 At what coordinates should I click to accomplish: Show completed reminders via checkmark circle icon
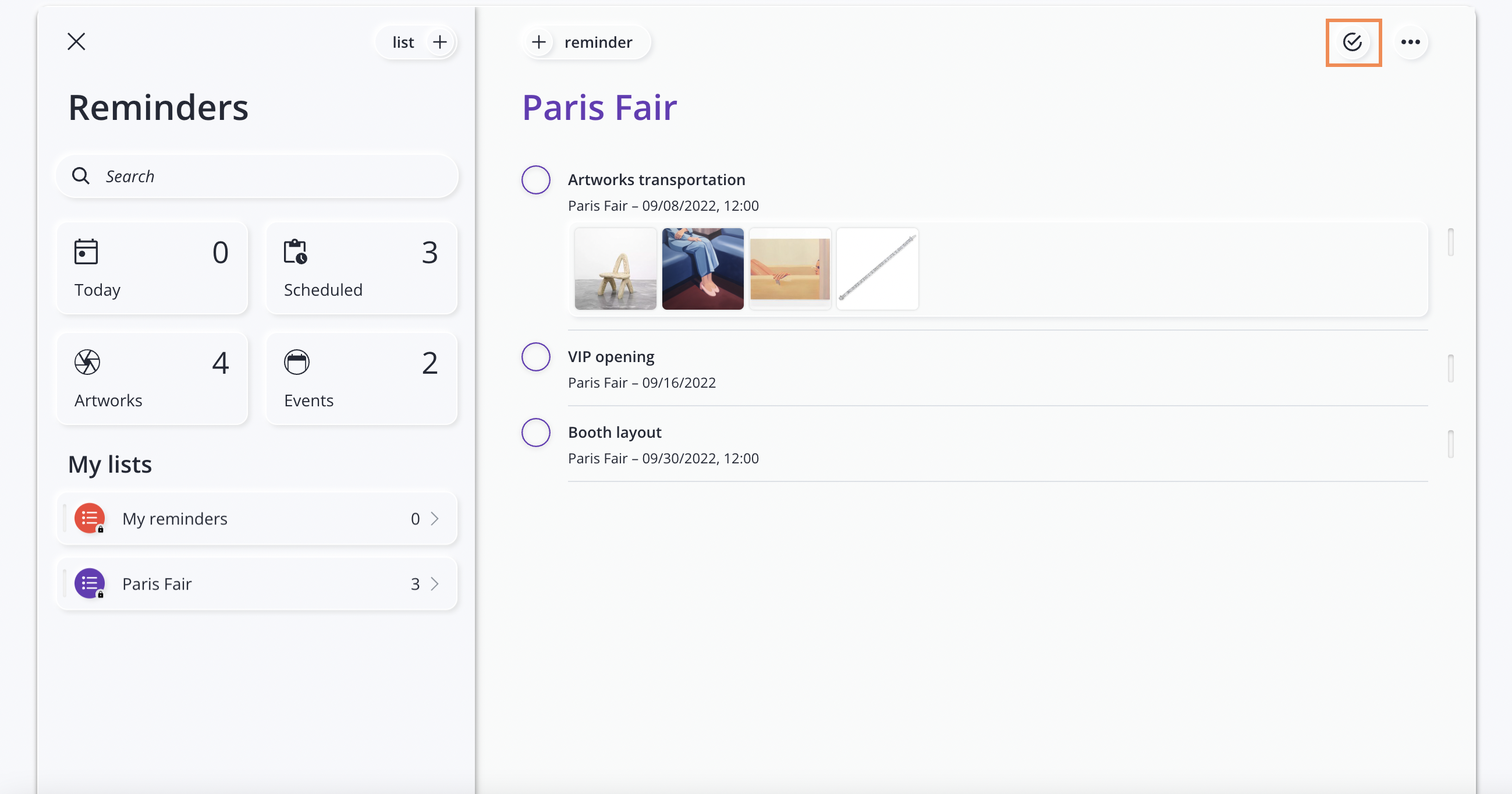1353,42
